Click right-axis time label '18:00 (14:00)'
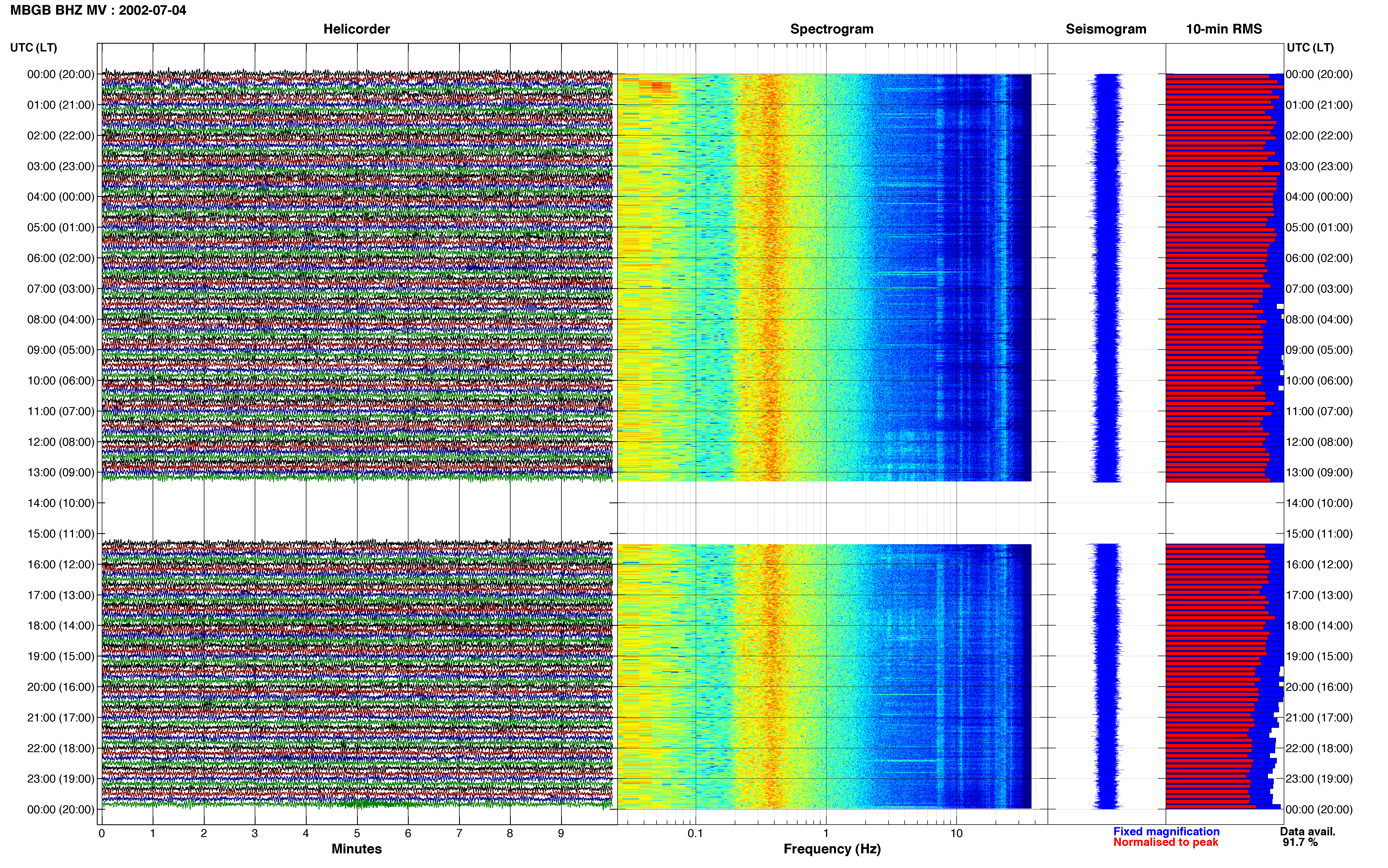Screen dimensions: 1388x868 1319,626
